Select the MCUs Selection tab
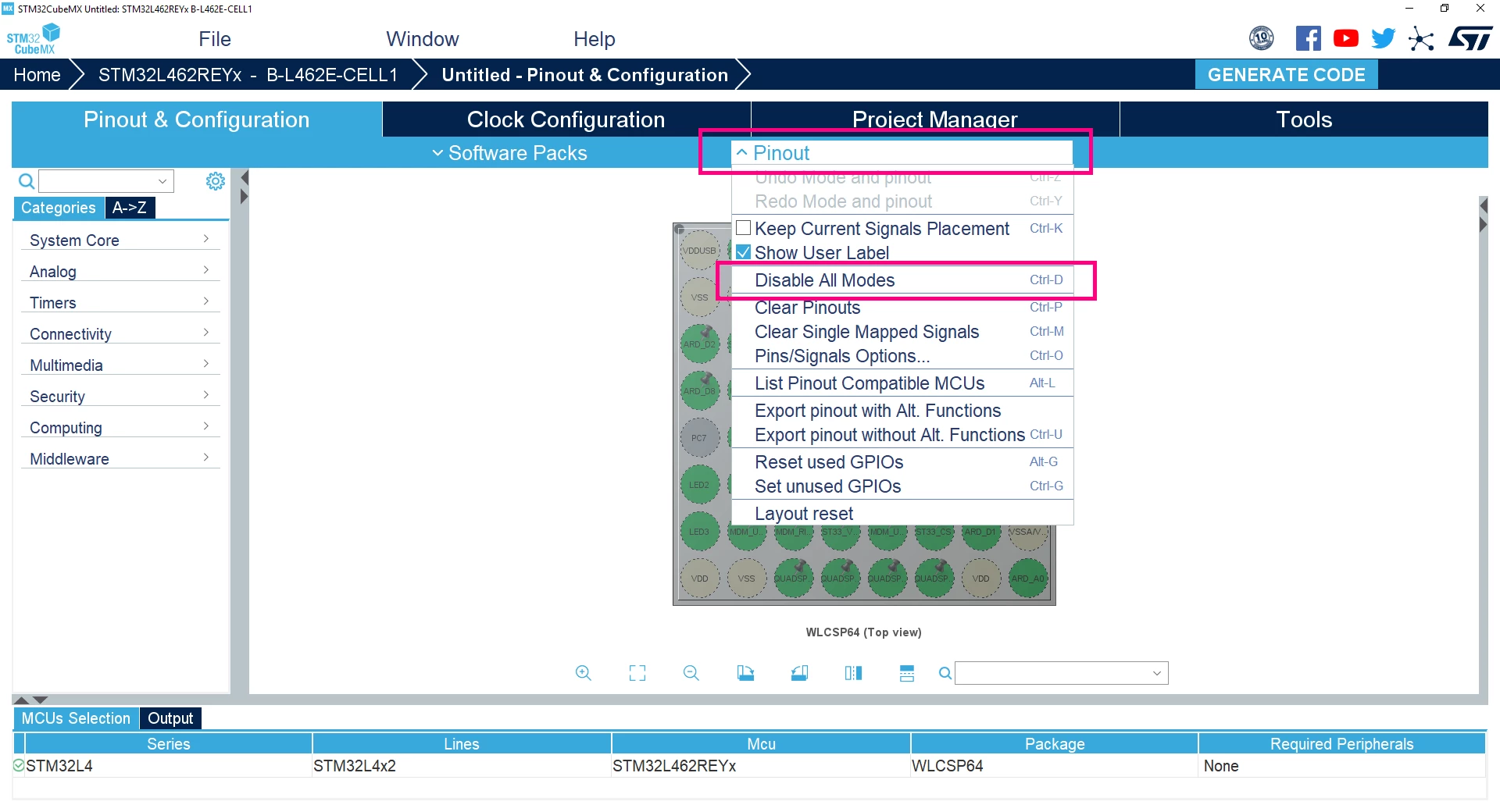 coord(76,718)
